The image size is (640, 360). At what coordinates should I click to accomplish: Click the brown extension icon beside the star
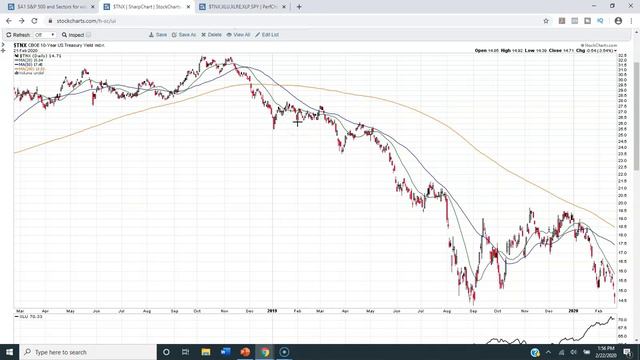562,21
